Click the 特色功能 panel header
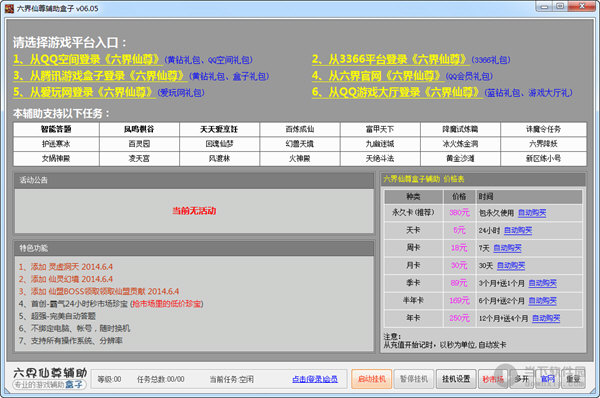The image size is (600, 398). pyautogui.click(x=194, y=248)
